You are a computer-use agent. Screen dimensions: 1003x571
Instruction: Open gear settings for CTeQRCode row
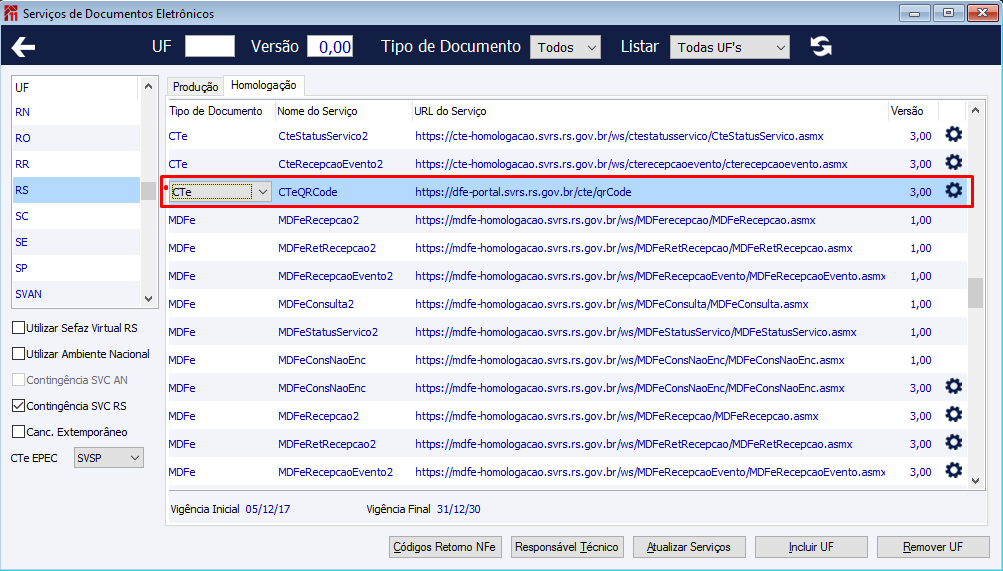coord(954,191)
